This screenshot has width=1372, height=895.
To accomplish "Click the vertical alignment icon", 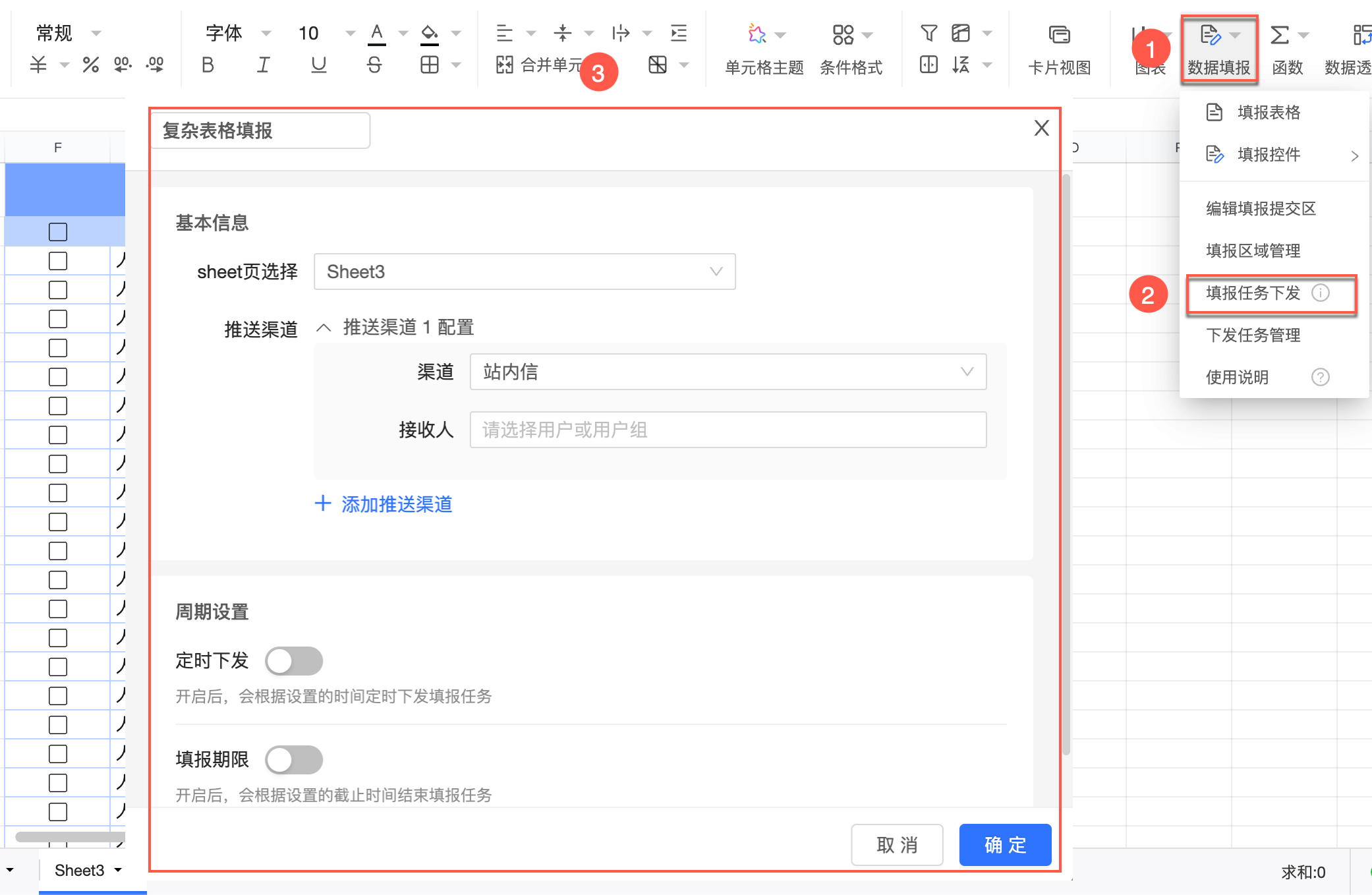I will pos(563,33).
